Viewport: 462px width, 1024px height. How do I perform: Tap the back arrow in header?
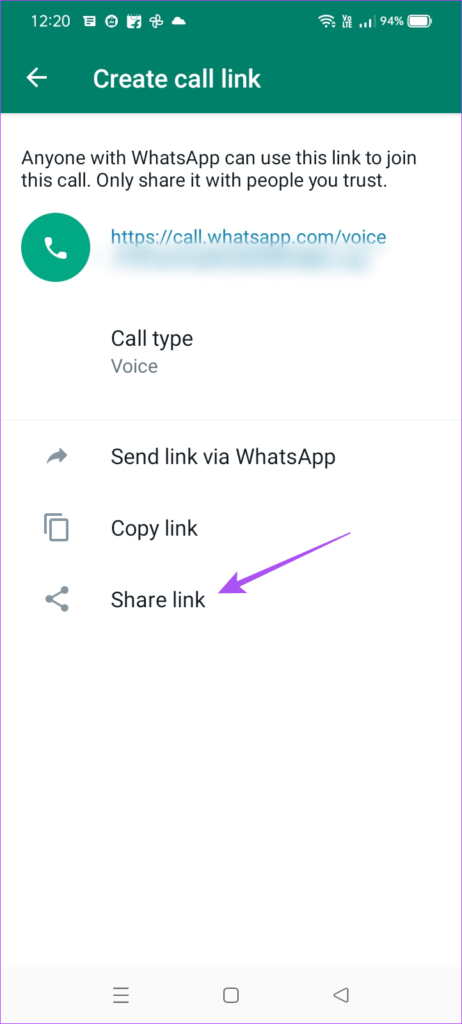(37, 78)
